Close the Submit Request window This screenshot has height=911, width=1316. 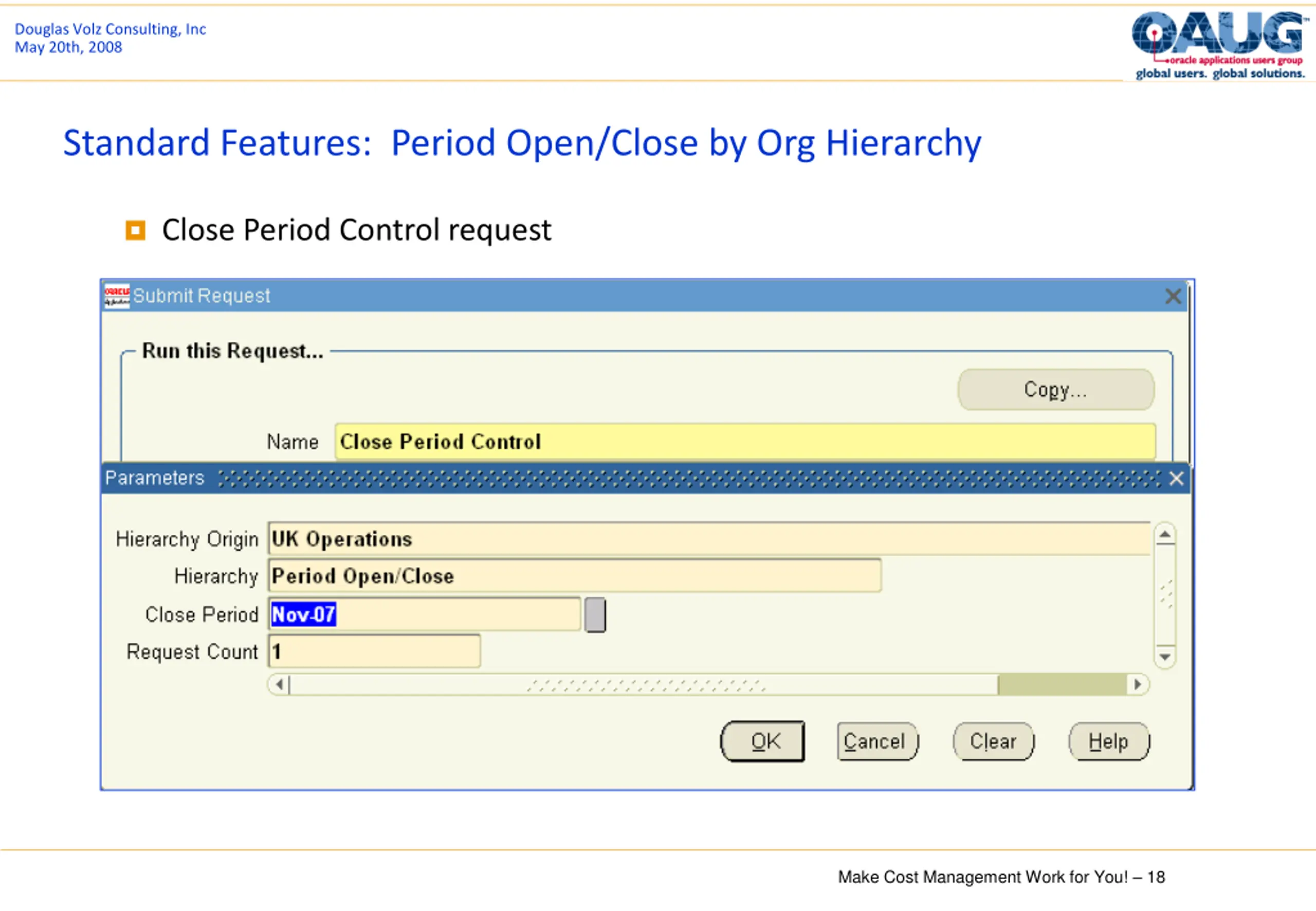point(1173,296)
